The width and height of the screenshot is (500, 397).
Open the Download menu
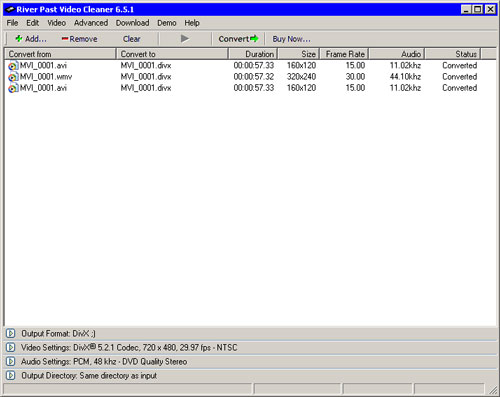pyautogui.click(x=132, y=23)
